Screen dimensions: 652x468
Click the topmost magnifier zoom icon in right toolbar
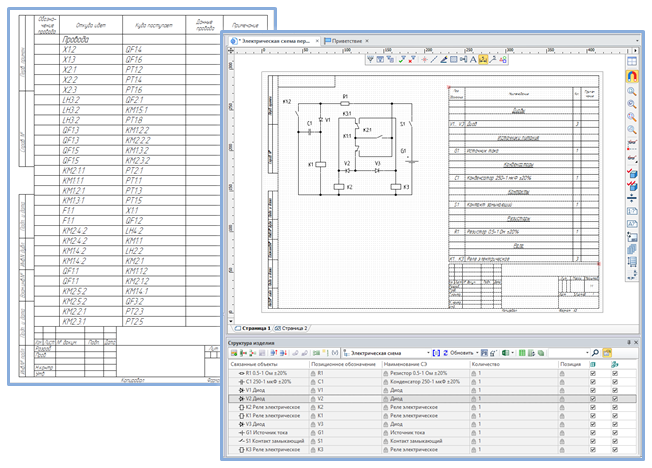631,91
